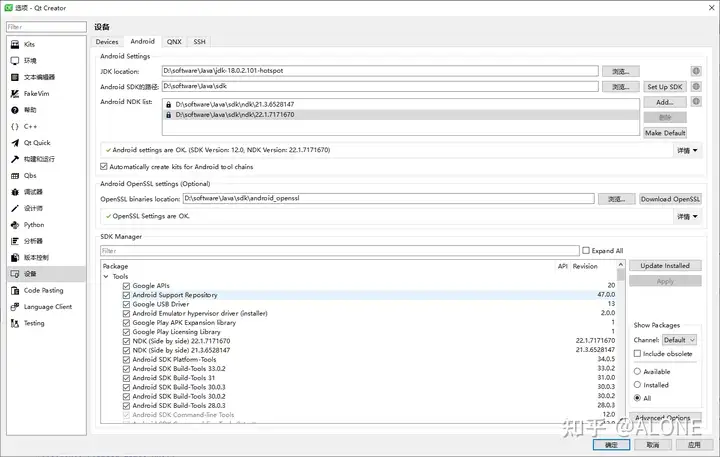Image resolution: width=720 pixels, height=457 pixels.
Task: Open the Testing settings icon
Action: click(15, 323)
